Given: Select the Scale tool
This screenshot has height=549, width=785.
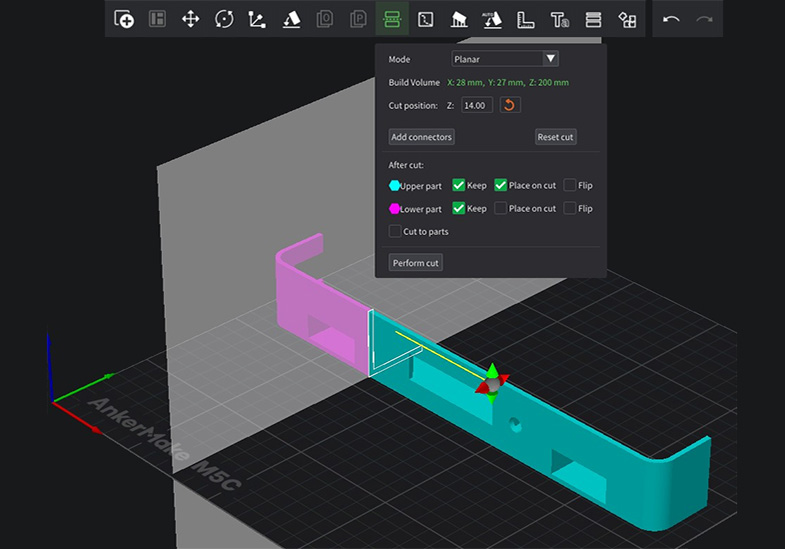Looking at the screenshot, I should click(x=257, y=19).
